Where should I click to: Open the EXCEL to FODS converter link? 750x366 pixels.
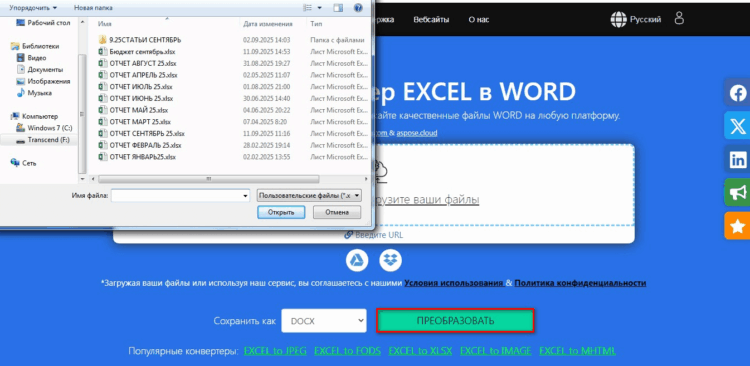(347, 351)
